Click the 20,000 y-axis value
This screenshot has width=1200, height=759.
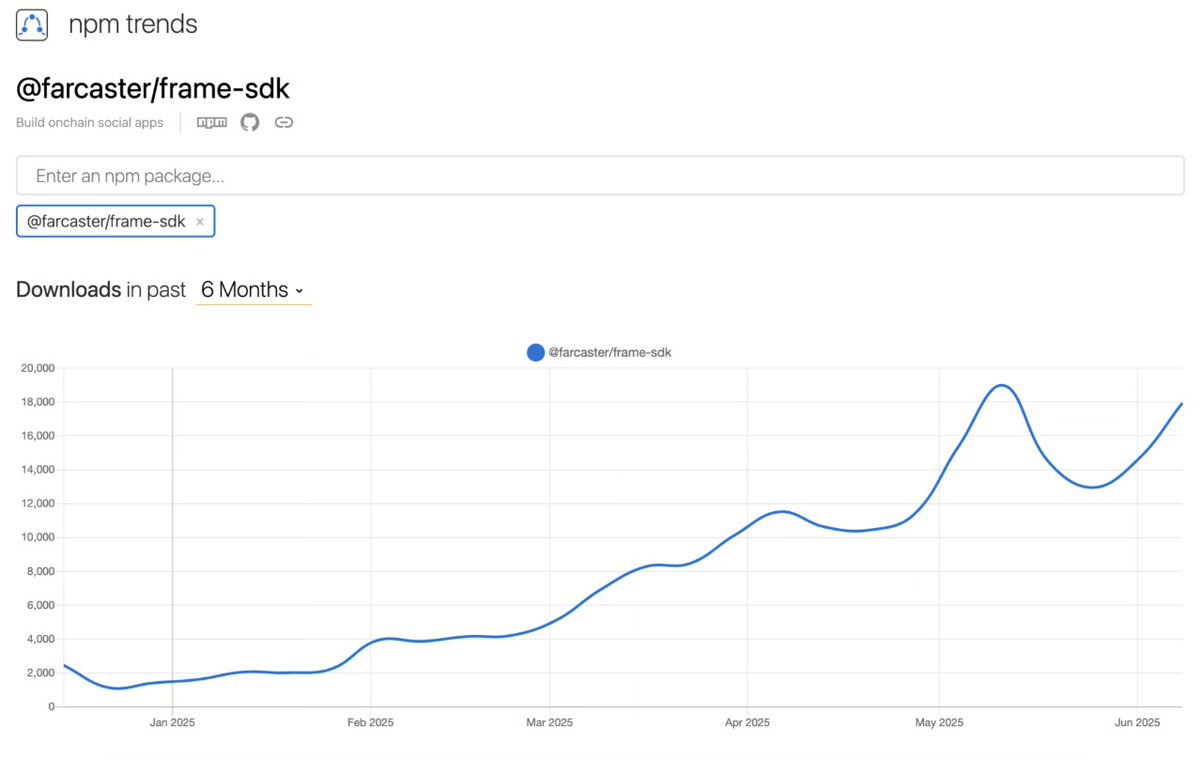36,368
